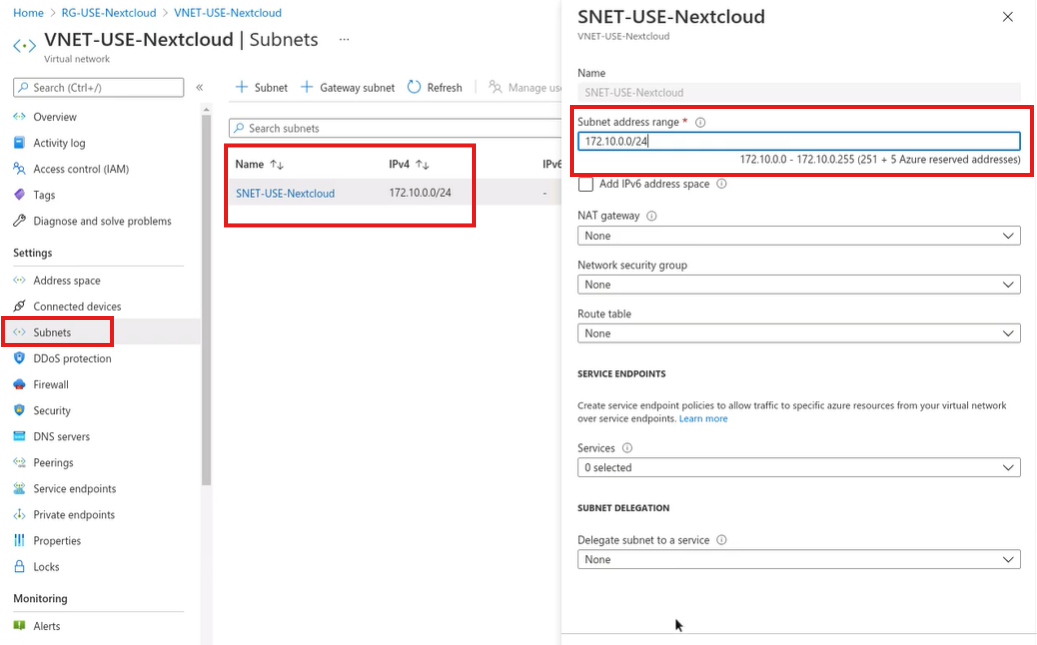The width and height of the screenshot is (1037, 645).
Task: Click the Subnet address range input
Action: pos(798,141)
